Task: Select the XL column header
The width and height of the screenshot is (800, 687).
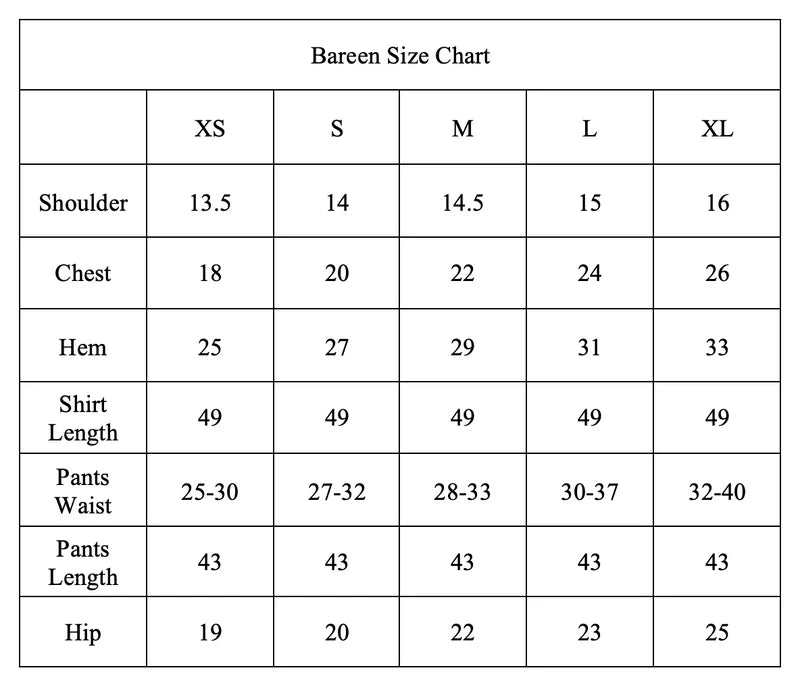Action: pyautogui.click(x=717, y=129)
